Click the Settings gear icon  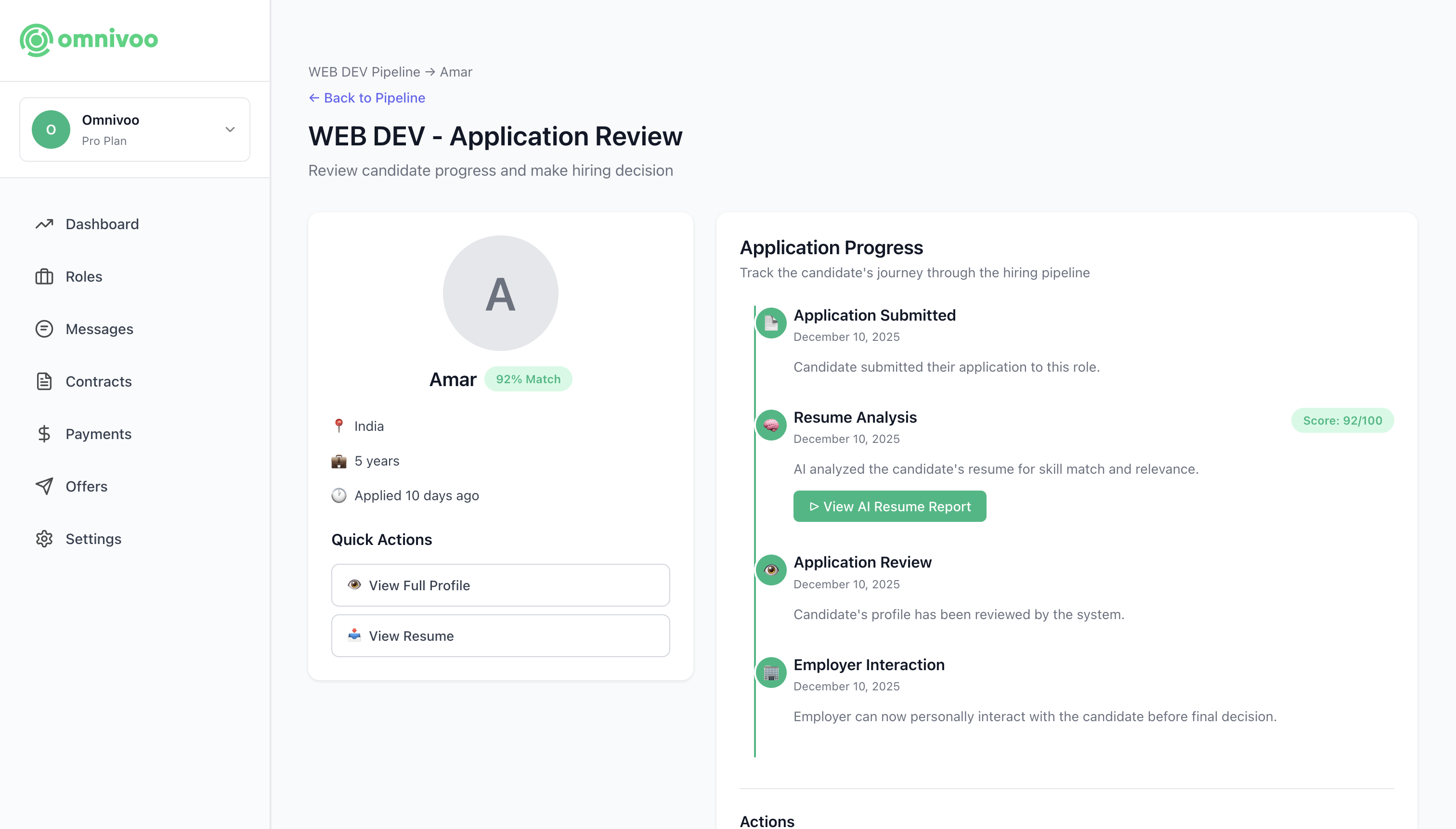pos(44,539)
